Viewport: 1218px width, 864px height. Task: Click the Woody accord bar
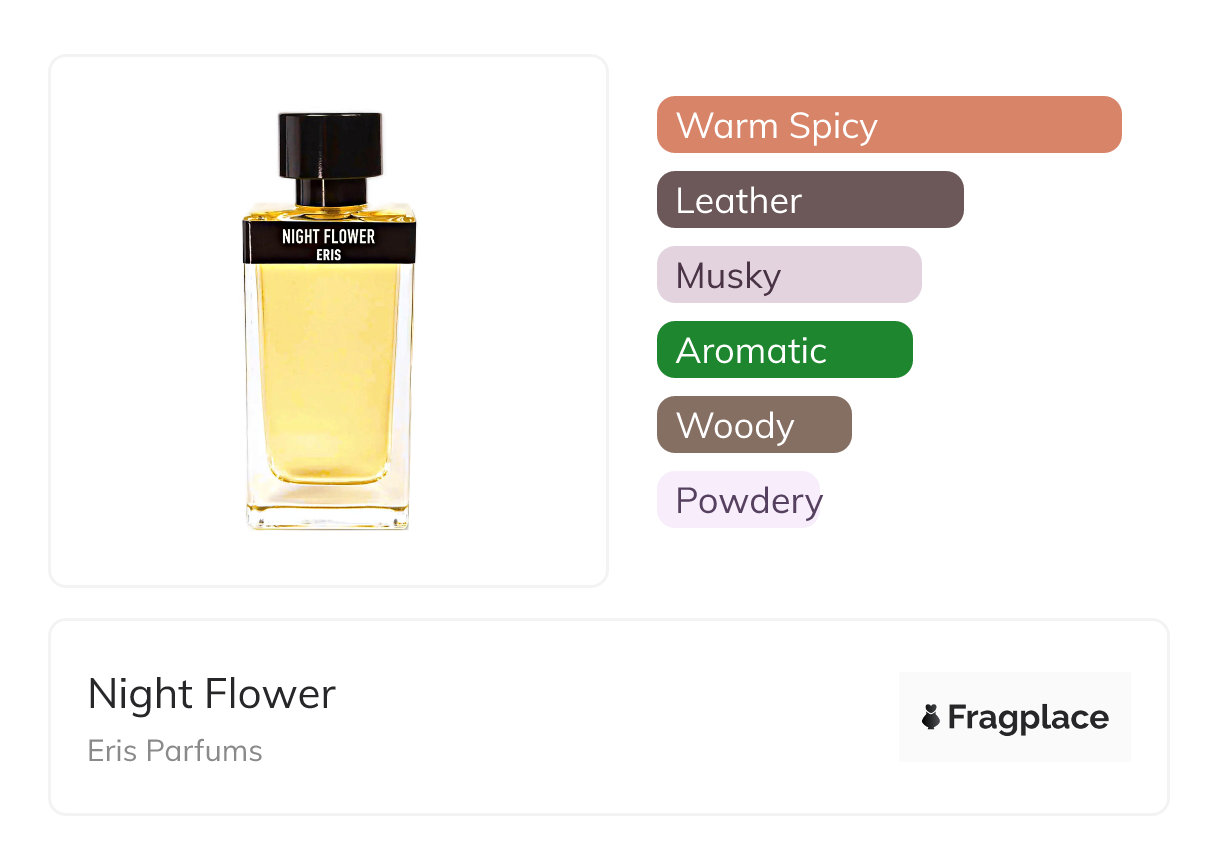(x=753, y=425)
